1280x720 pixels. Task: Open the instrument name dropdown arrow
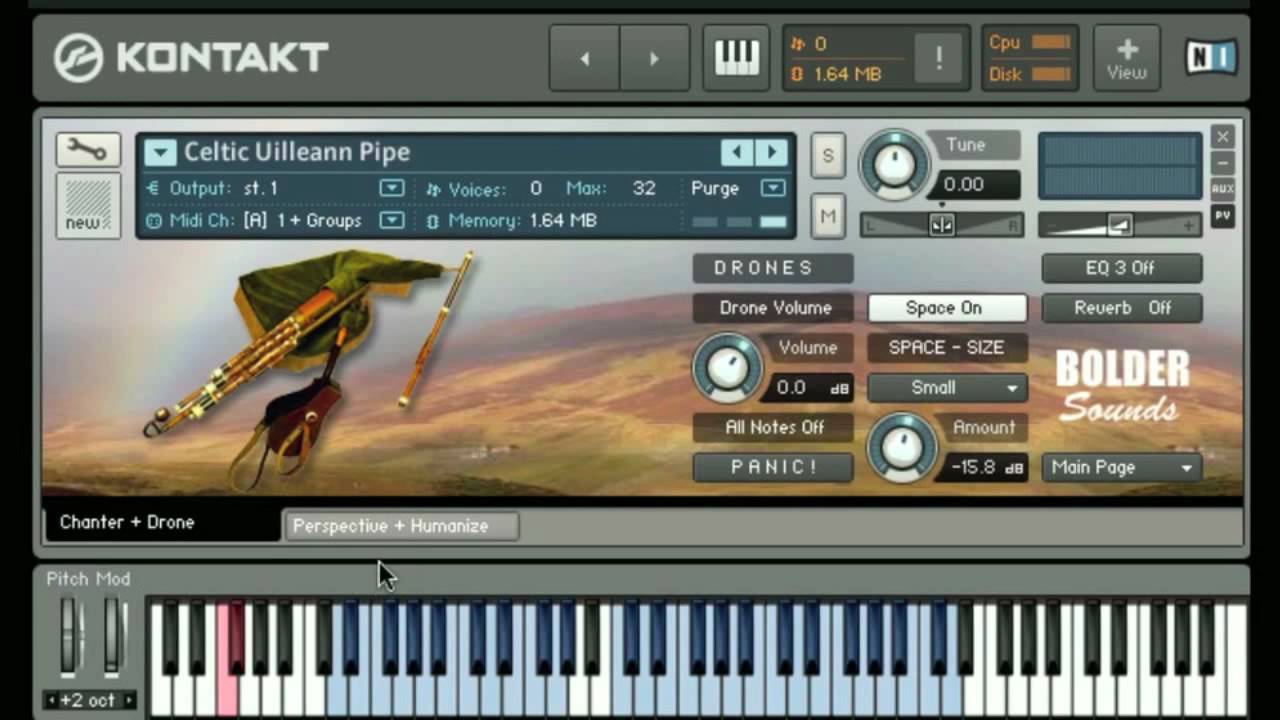click(160, 152)
